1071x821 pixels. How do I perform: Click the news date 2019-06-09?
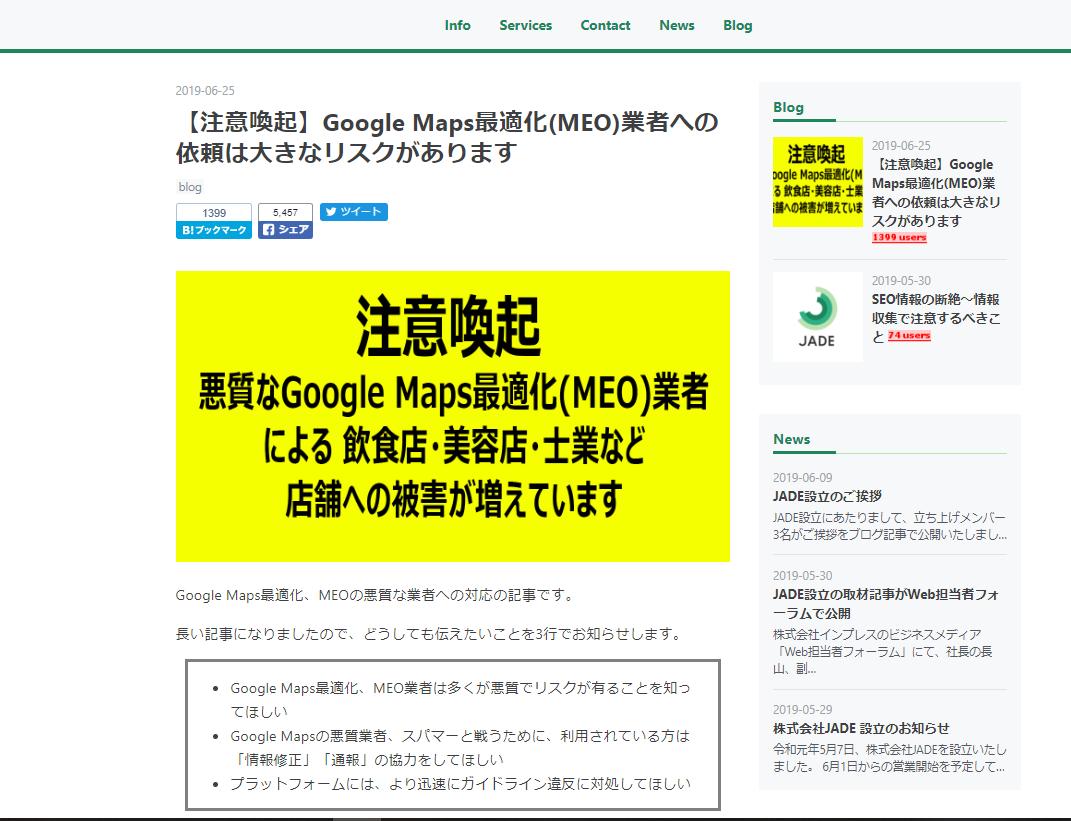(803, 477)
